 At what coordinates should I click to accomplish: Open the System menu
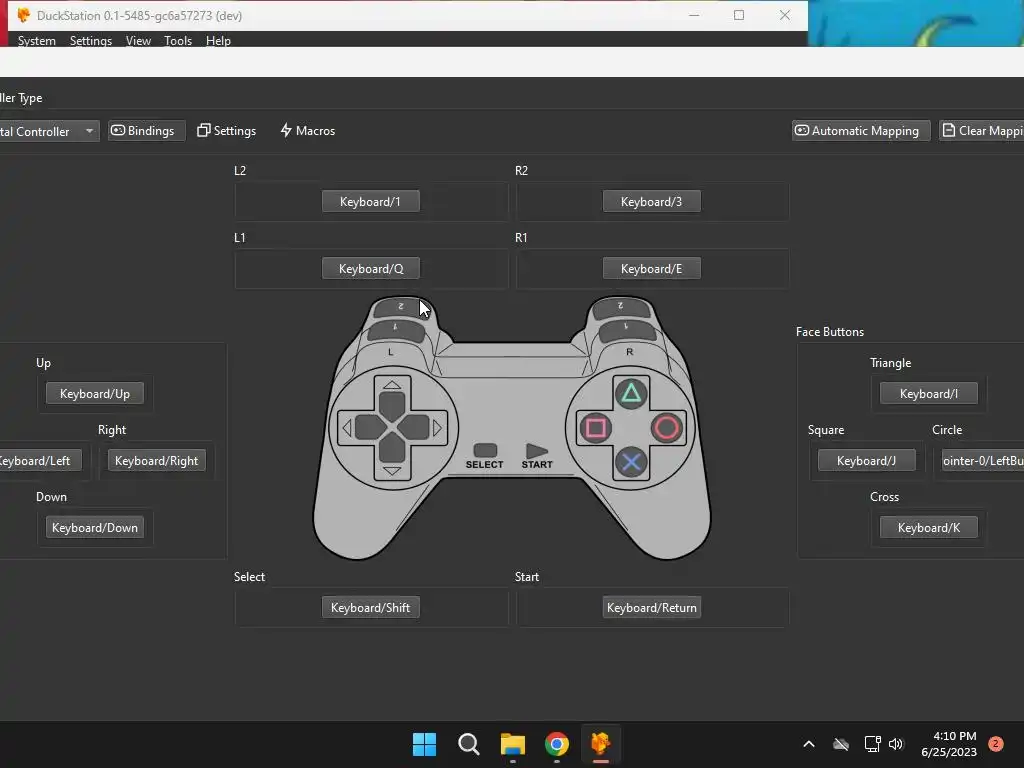pyautogui.click(x=37, y=40)
